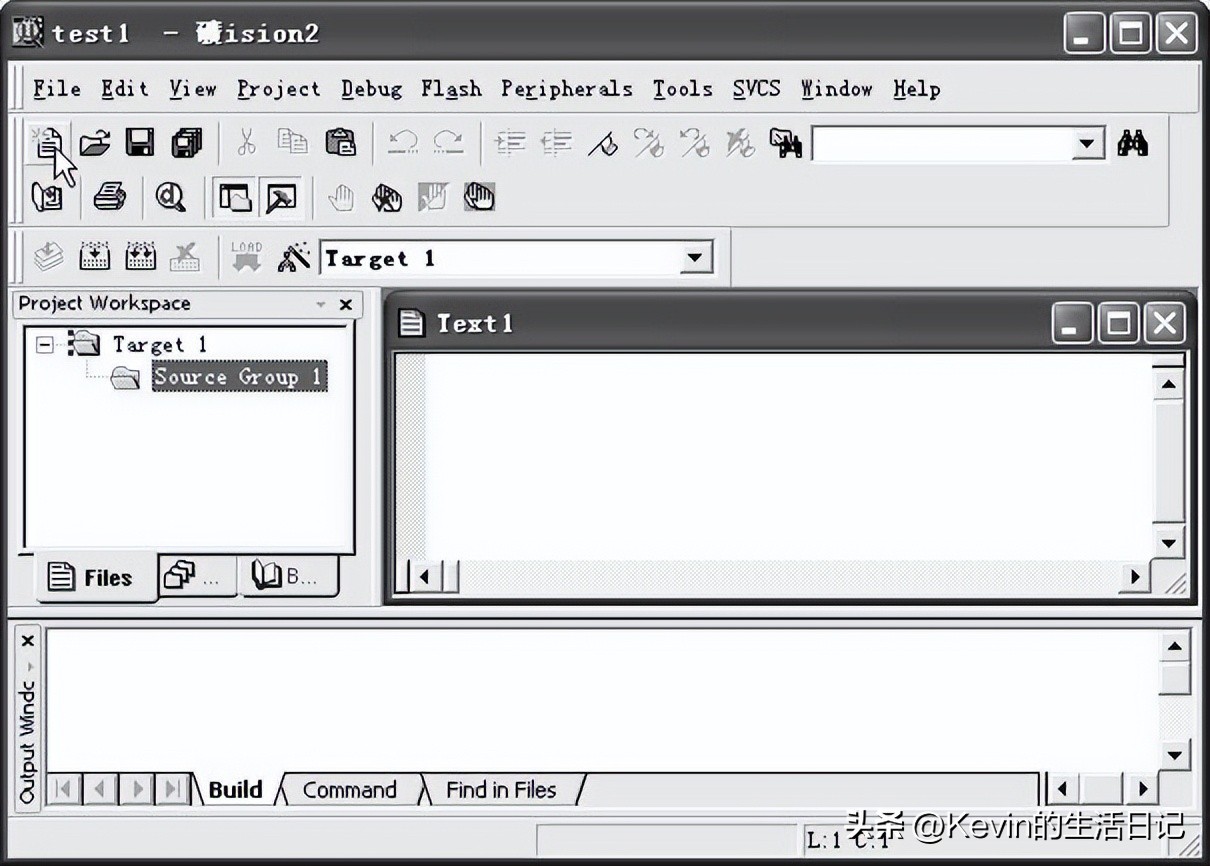The height and width of the screenshot is (866, 1210).
Task: Click Output window vertical scroll down arrow
Action: (x=1176, y=755)
